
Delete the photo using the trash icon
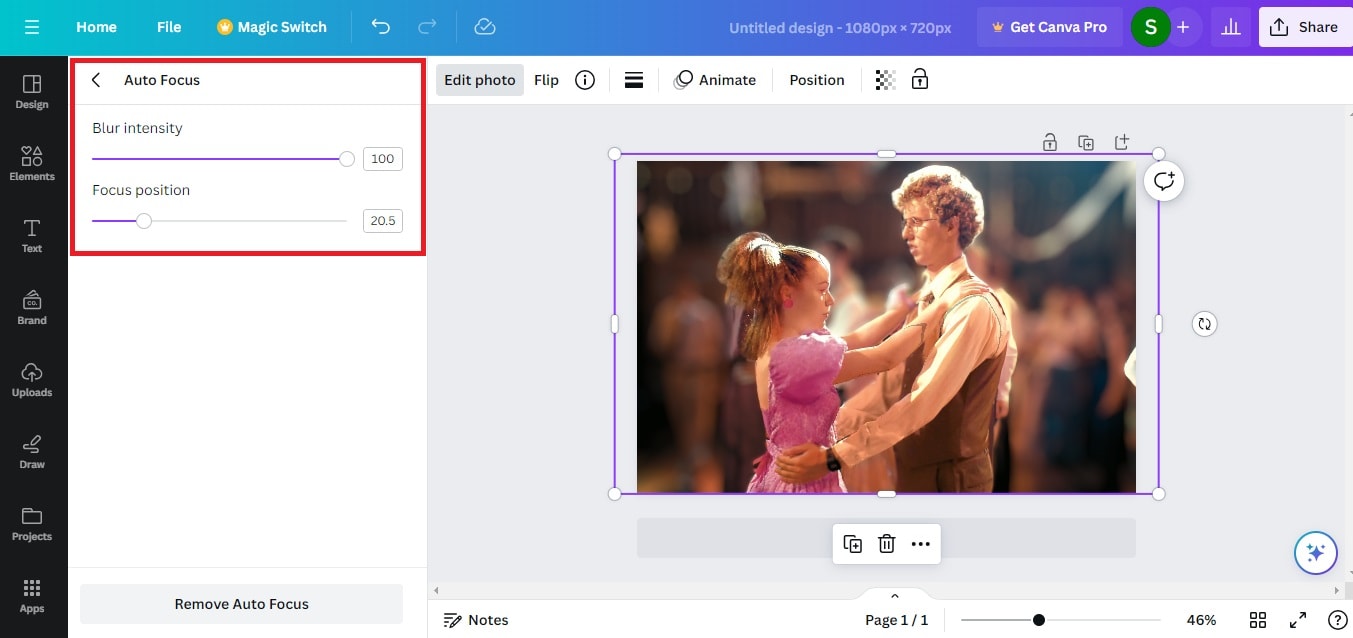886,543
